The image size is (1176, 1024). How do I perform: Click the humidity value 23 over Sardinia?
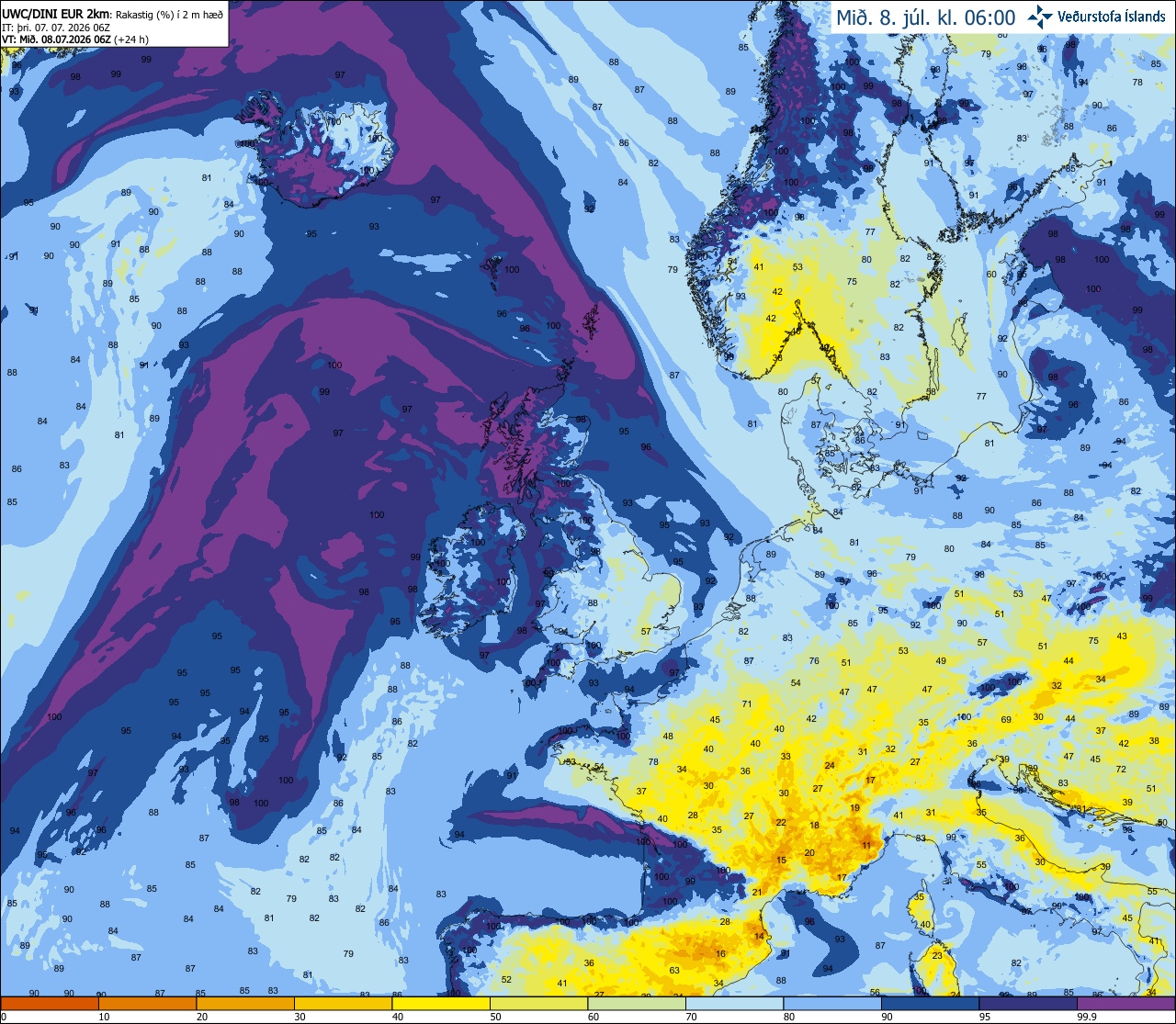coord(936,955)
